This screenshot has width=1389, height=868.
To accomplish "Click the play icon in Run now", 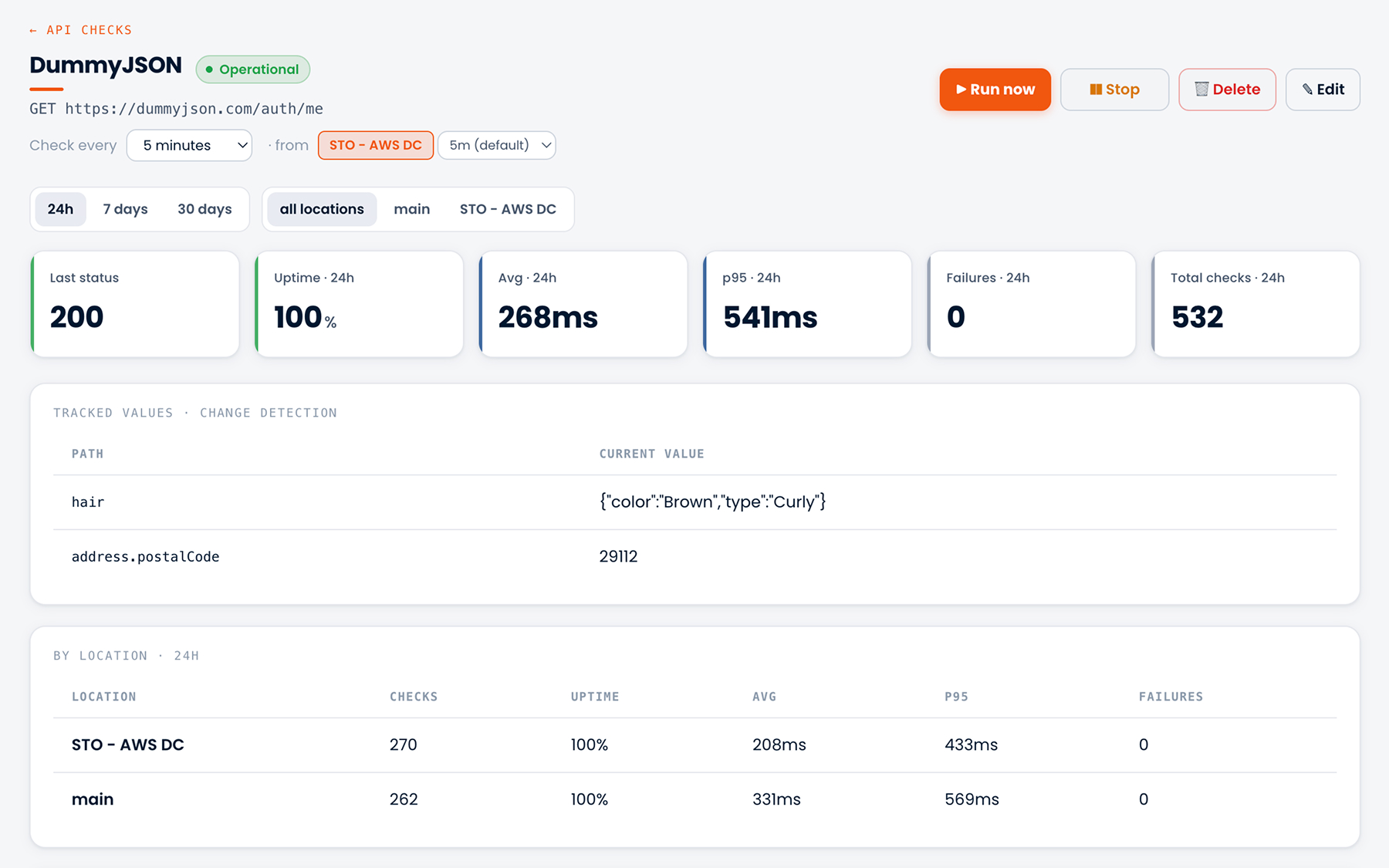I will [x=961, y=90].
